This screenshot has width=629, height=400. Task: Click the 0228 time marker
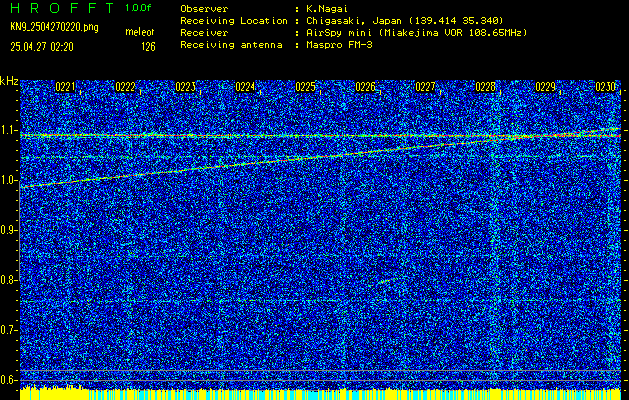click(485, 87)
